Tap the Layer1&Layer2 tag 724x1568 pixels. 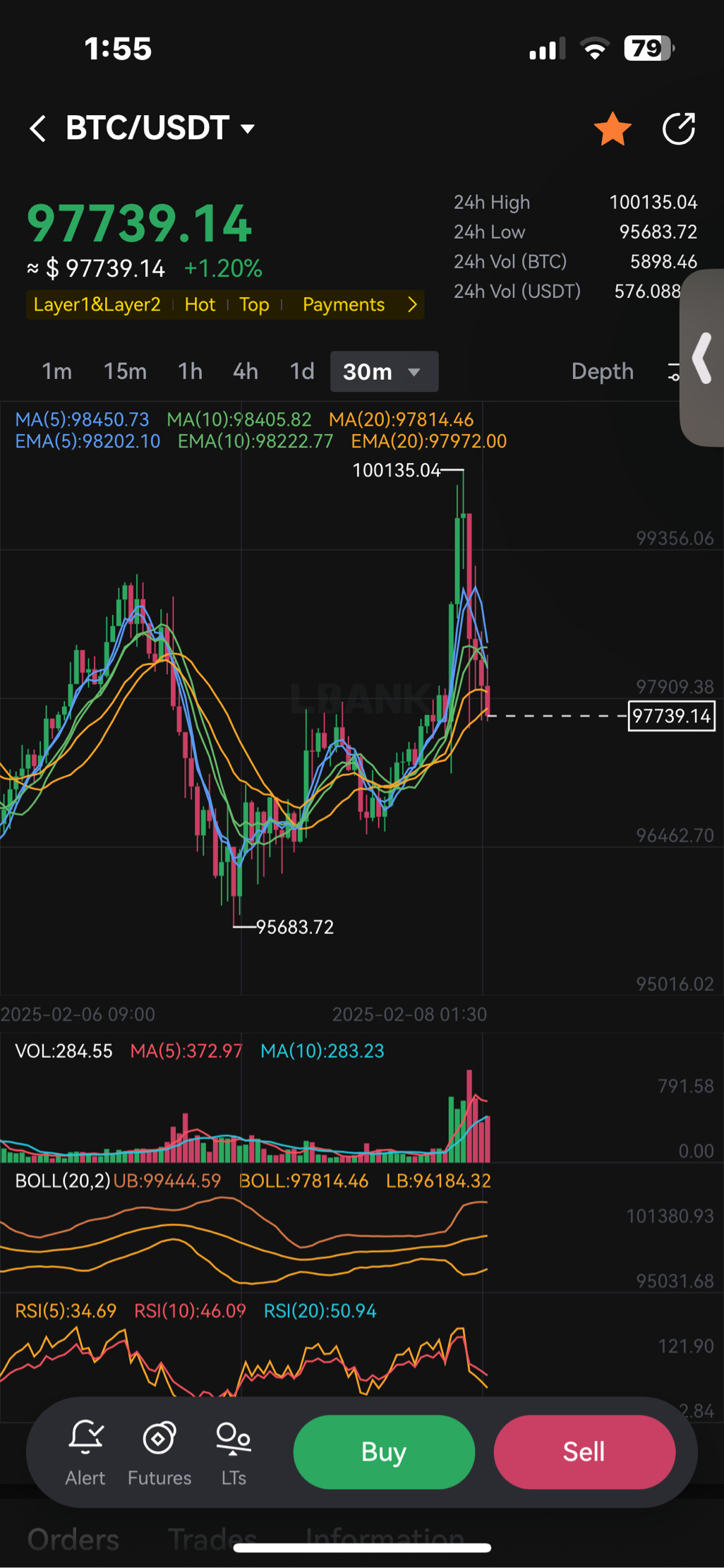tap(97, 305)
